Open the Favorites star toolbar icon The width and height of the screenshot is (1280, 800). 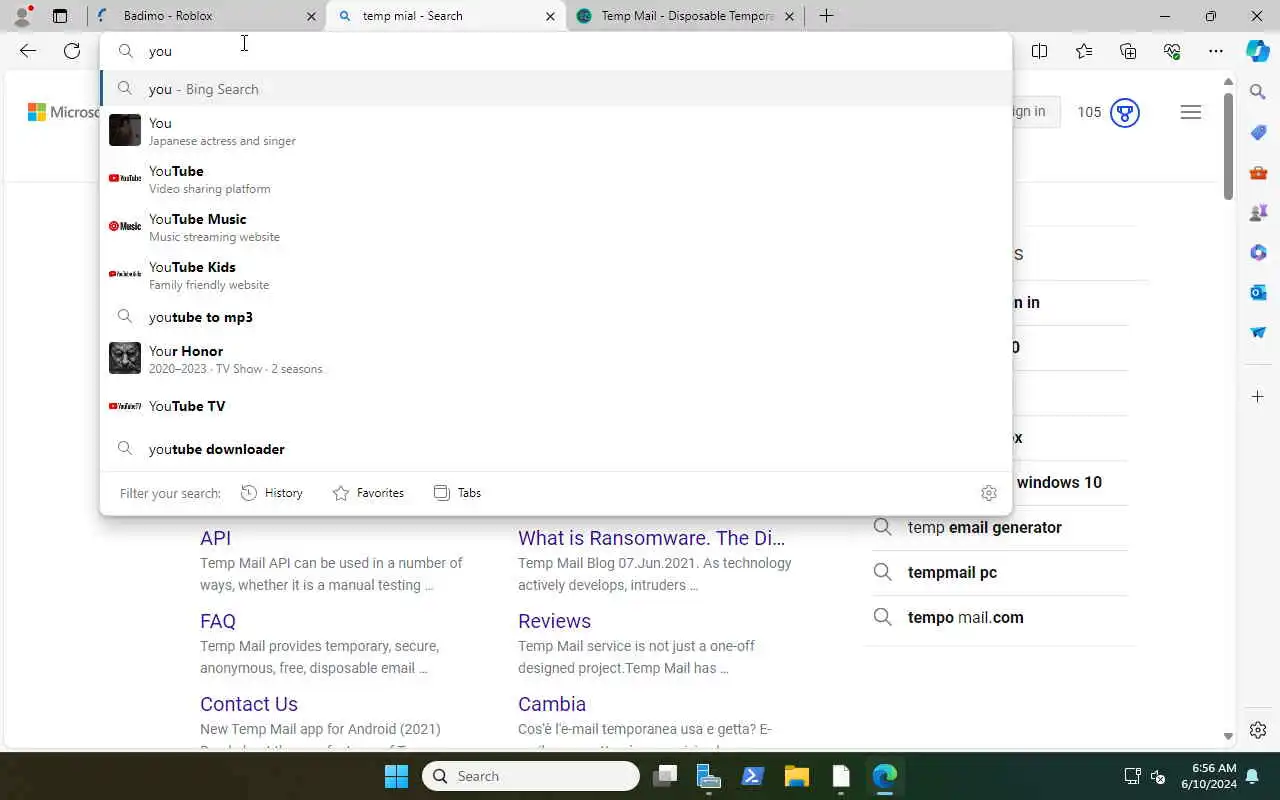(1084, 51)
